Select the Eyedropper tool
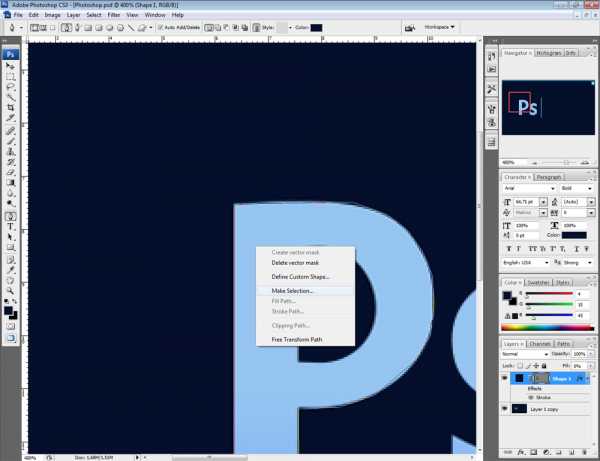This screenshot has width=600, height=461. [10, 269]
